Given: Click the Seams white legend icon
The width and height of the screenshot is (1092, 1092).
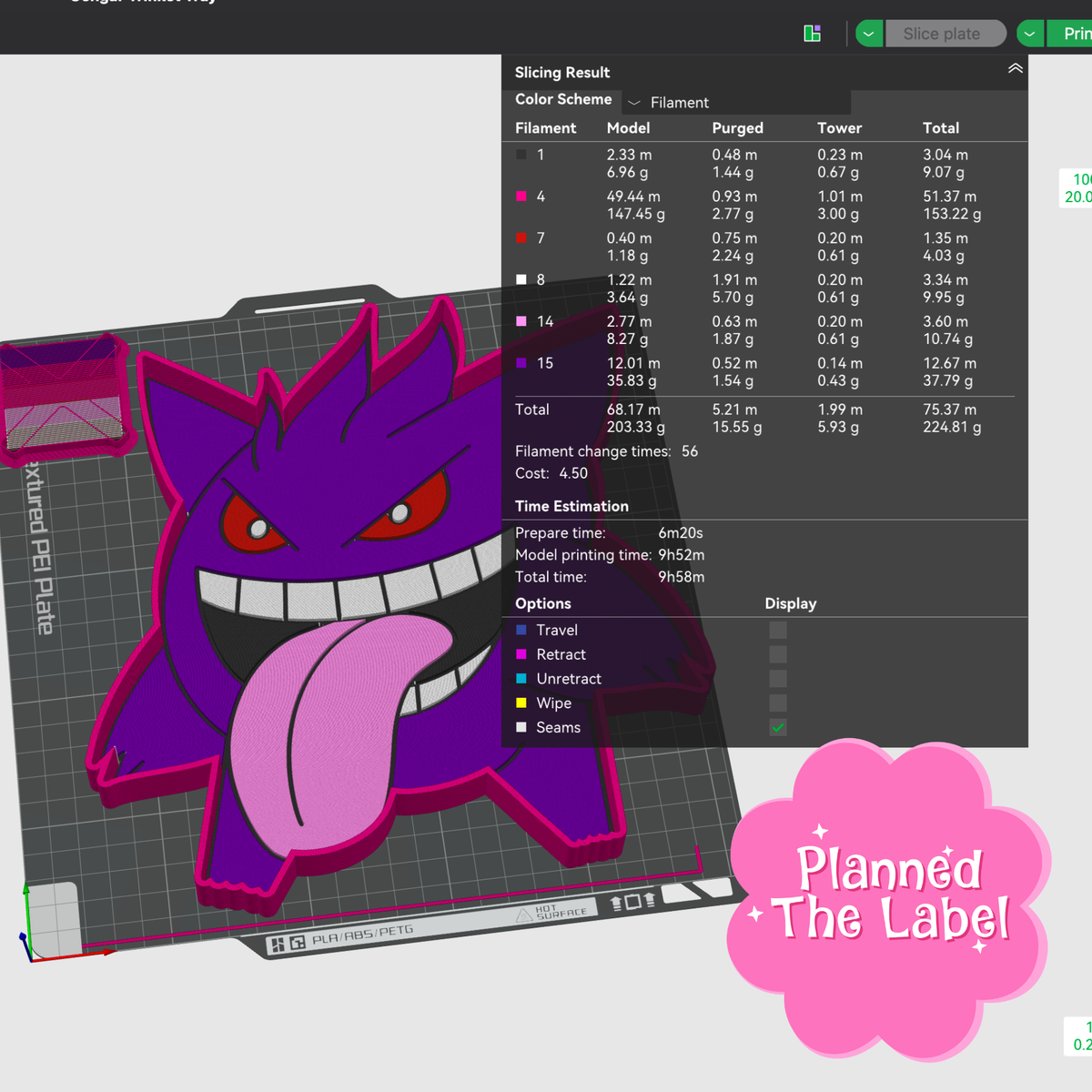Looking at the screenshot, I should click(x=521, y=727).
